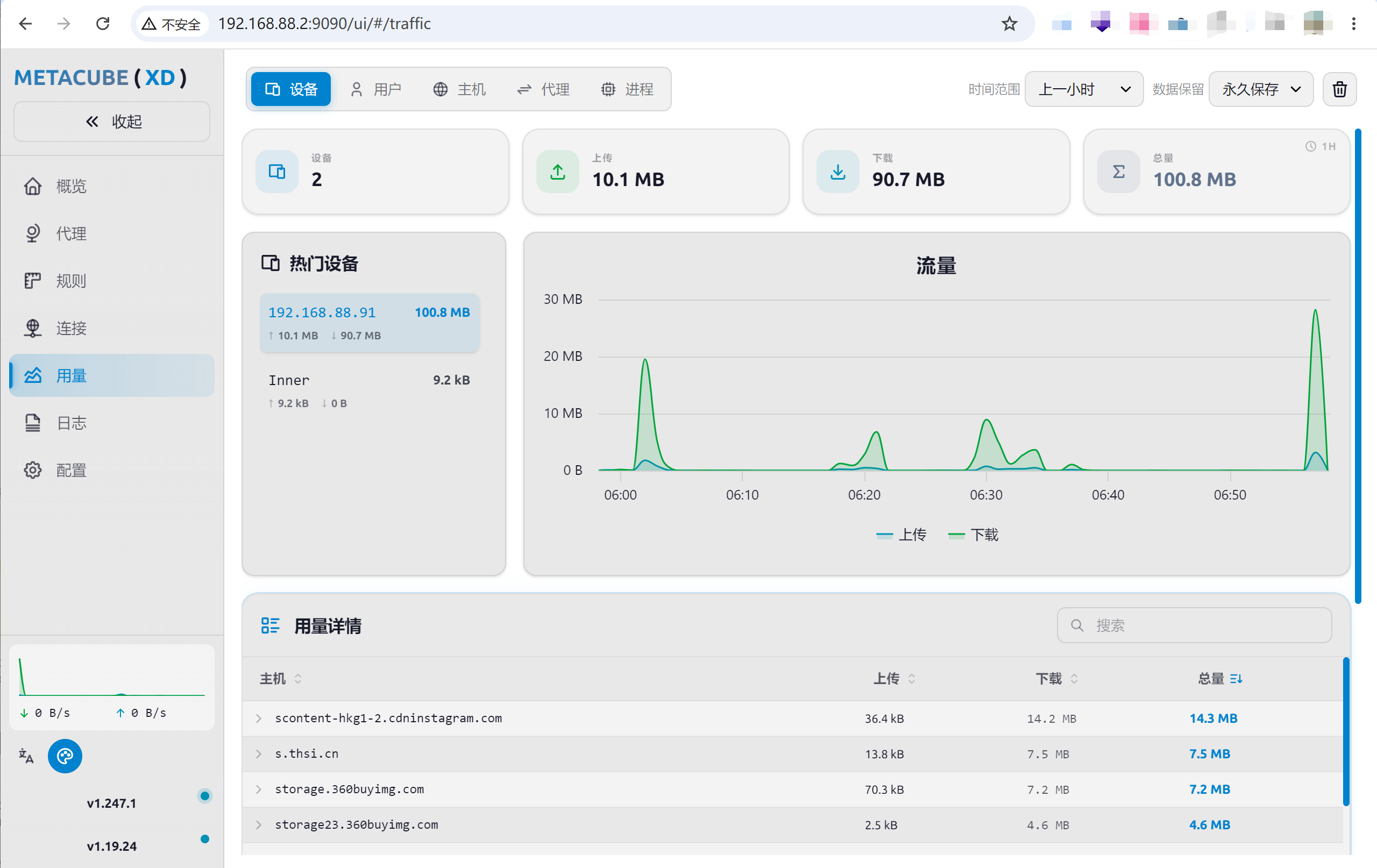Expand the s.thsi.cn host row

point(792,753)
